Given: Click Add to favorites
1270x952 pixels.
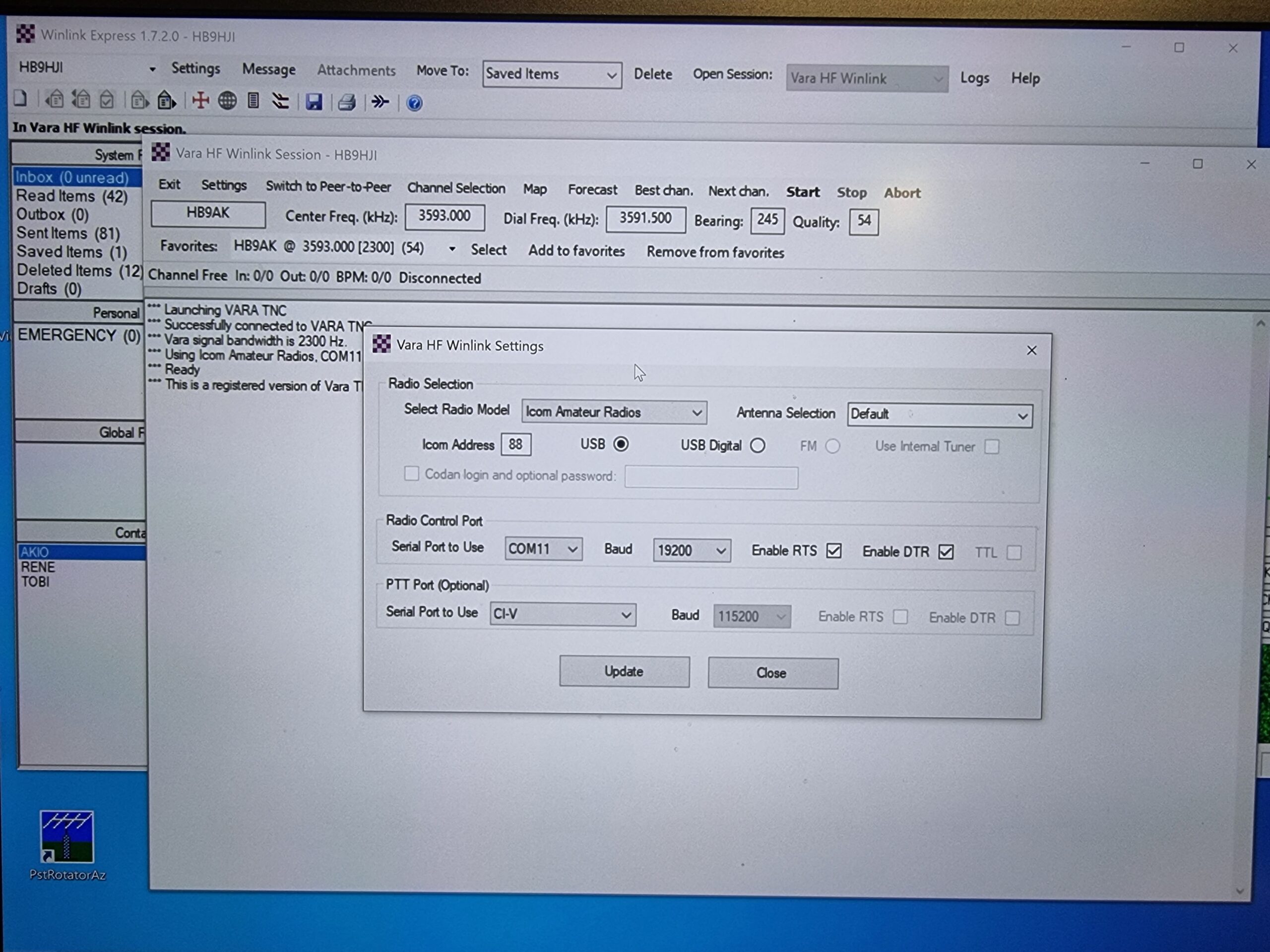Looking at the screenshot, I should 576,251.
